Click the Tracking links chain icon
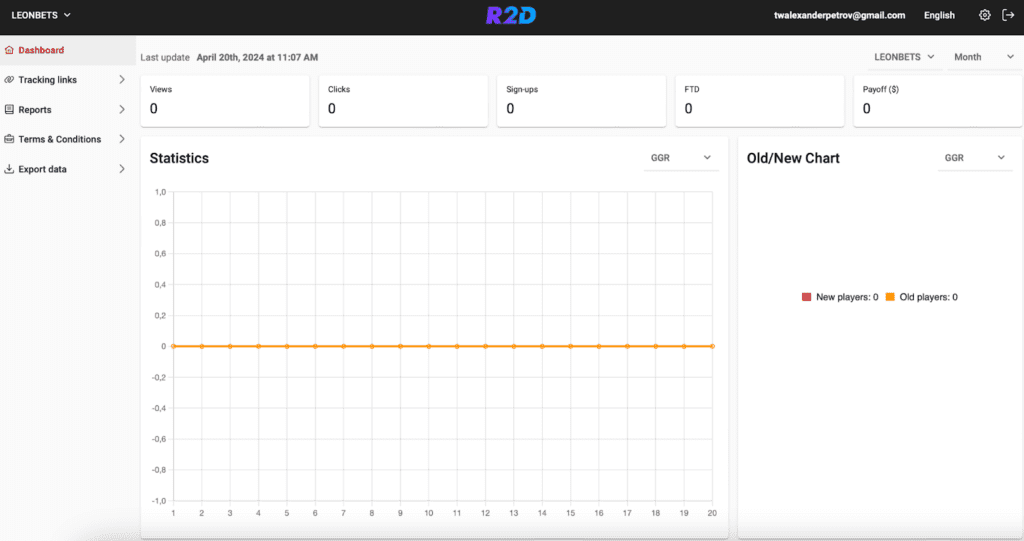Screen dimensions: 1024x541 9,80
